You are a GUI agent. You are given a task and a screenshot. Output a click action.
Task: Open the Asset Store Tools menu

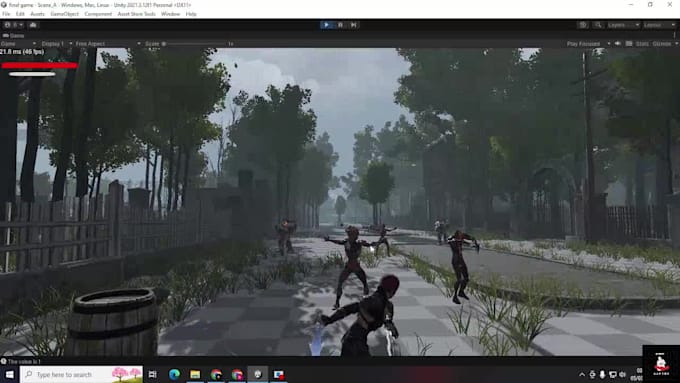pyautogui.click(x=136, y=14)
